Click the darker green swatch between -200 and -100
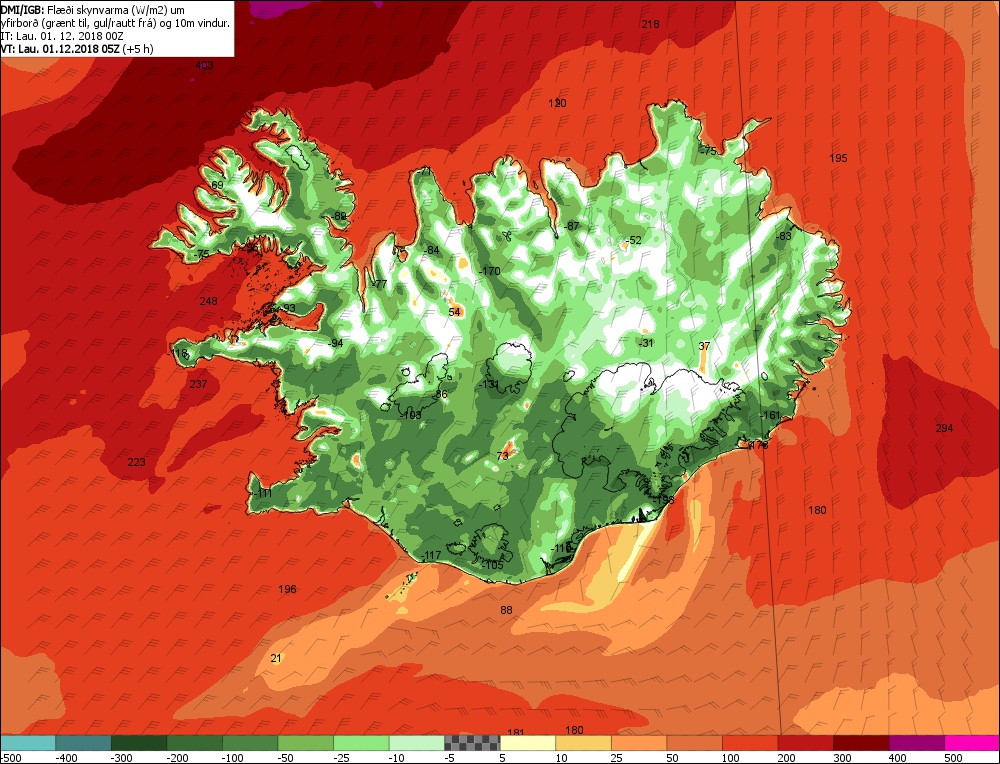The height and width of the screenshot is (764, 1000). (x=195, y=743)
